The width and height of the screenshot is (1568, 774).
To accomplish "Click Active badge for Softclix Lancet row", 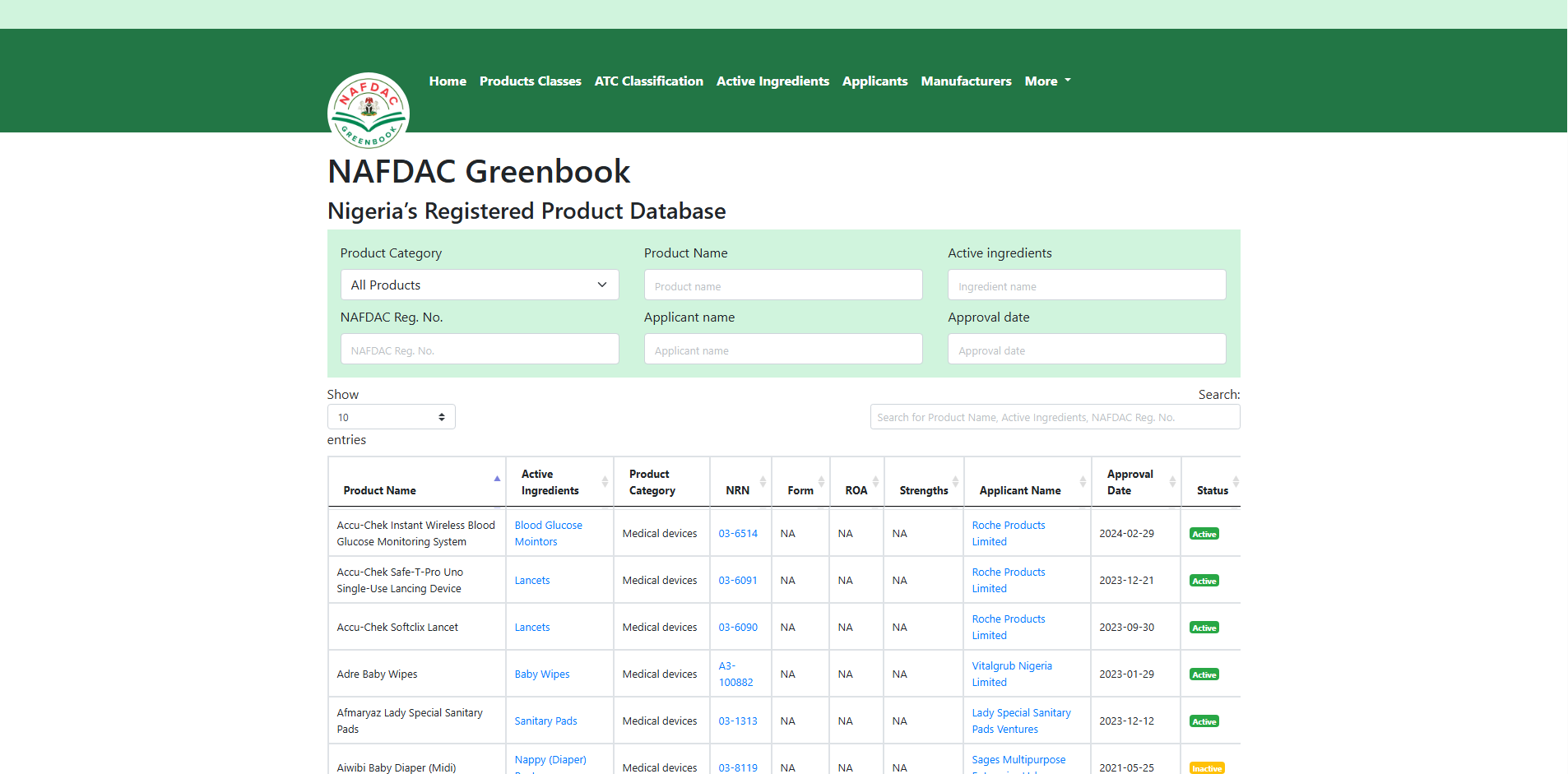I will pos(1204,628).
